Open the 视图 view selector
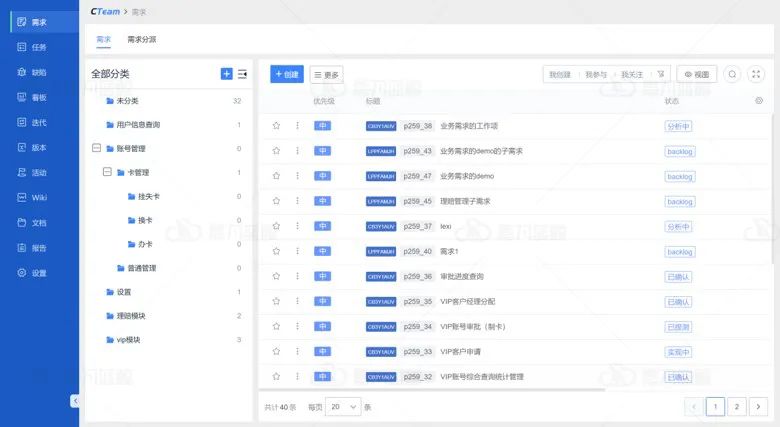This screenshot has width=780, height=427. 696,75
